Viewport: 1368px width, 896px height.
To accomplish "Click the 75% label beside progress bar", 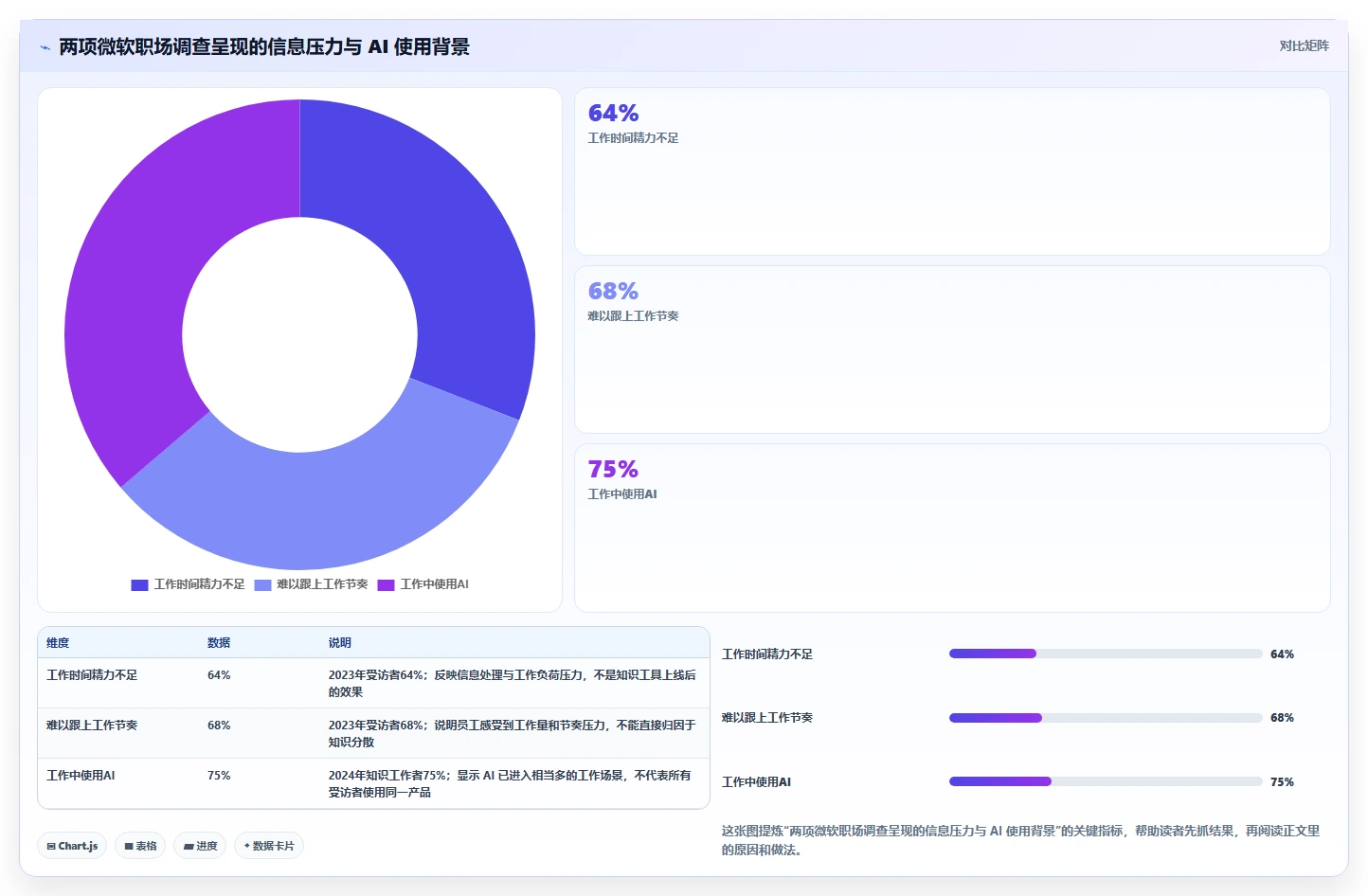I will 1282,782.
